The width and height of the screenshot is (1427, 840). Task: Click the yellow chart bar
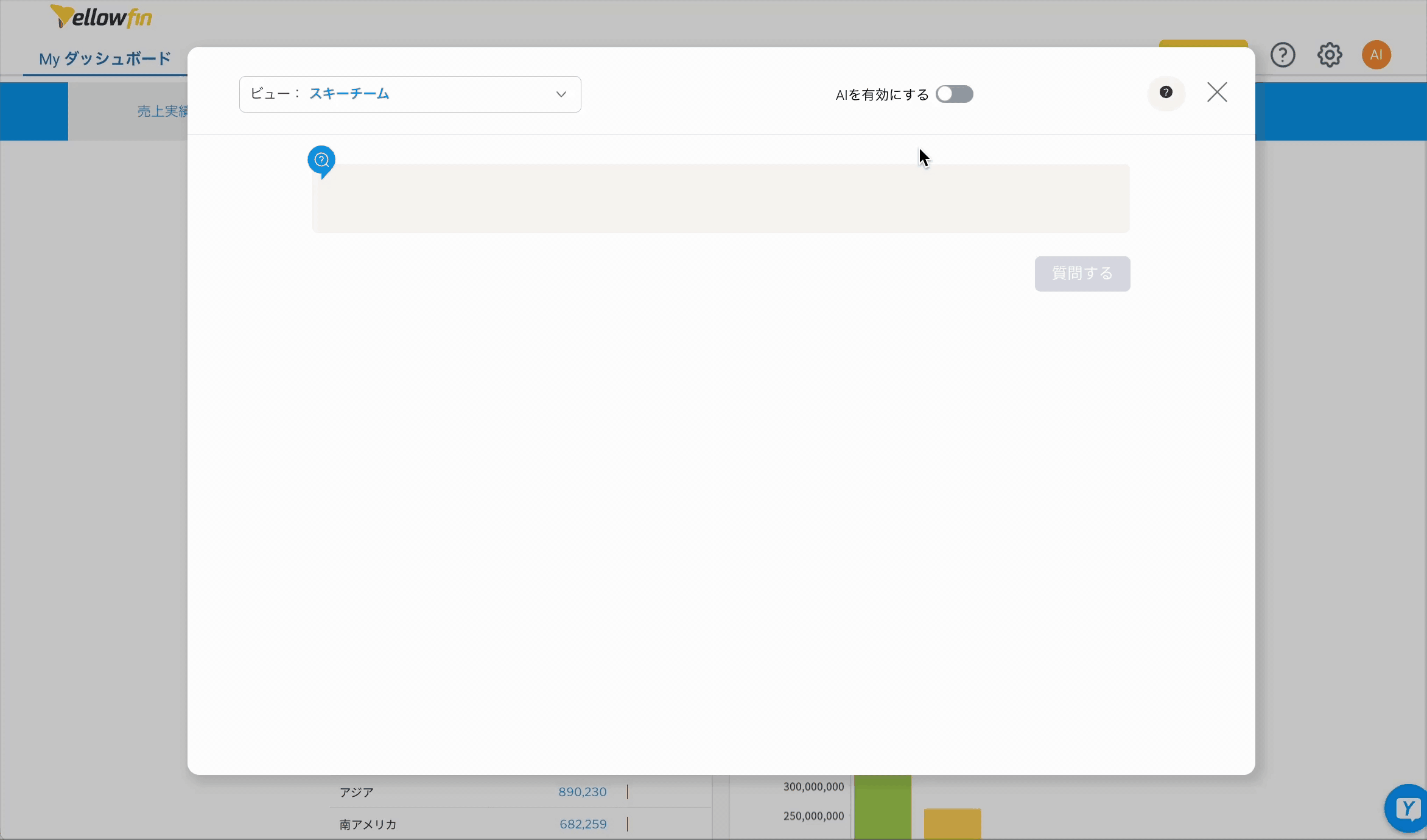click(952, 823)
